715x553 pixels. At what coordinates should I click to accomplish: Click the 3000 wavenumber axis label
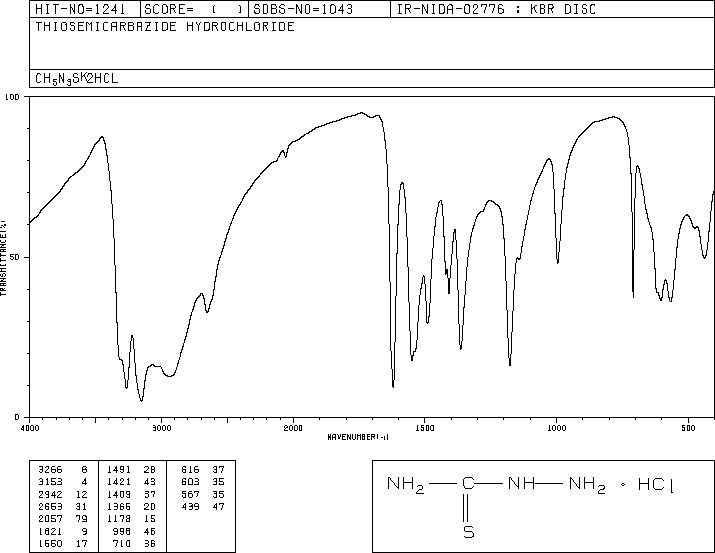(161, 428)
